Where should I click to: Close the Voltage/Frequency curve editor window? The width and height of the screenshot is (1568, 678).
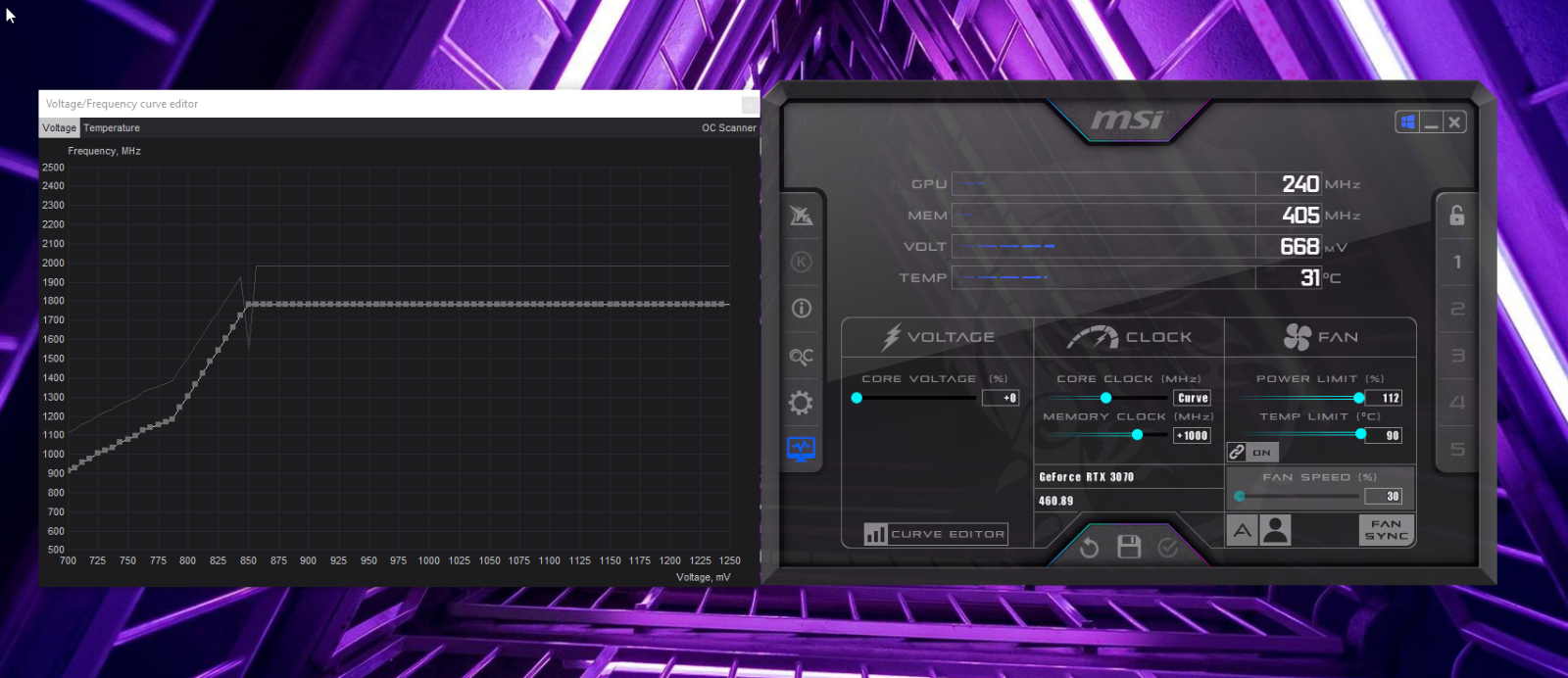click(749, 104)
